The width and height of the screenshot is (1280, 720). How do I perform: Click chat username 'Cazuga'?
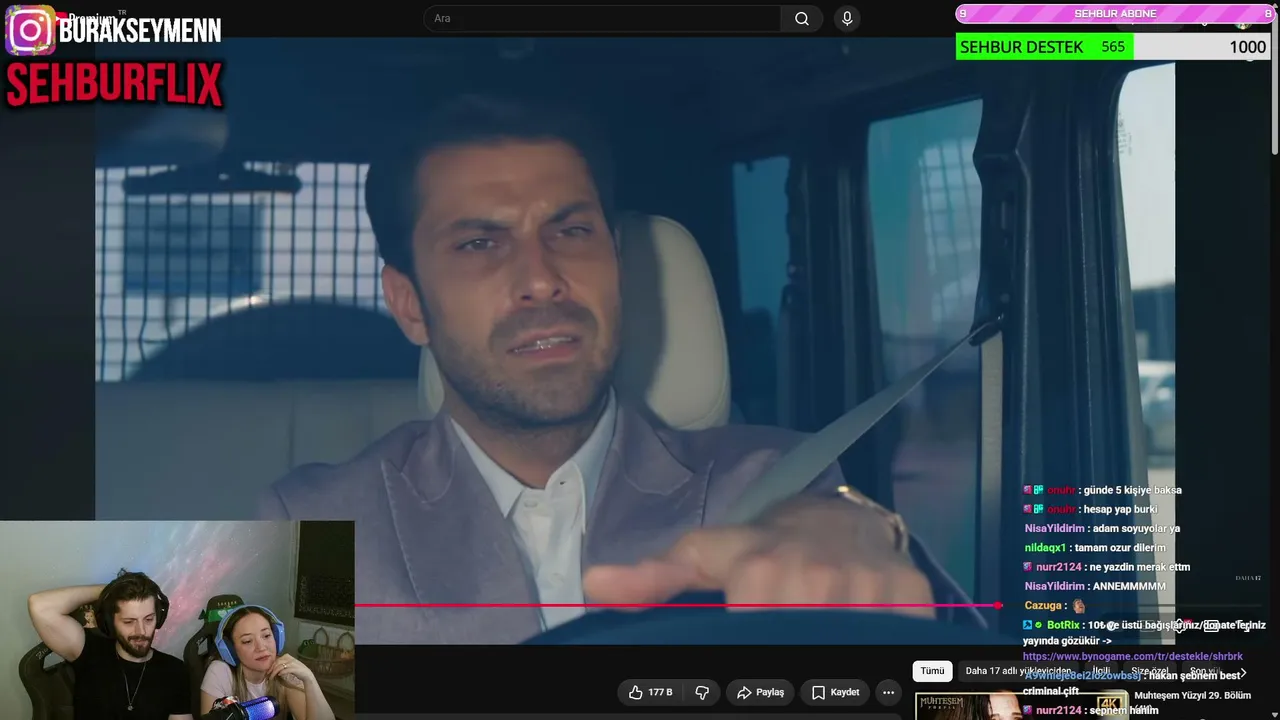click(1042, 606)
